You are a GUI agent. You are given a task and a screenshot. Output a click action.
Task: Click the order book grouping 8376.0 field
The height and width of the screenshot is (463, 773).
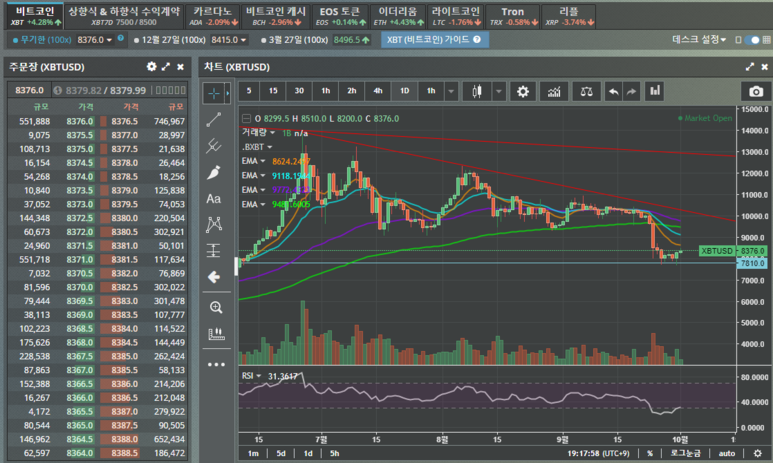(29, 90)
